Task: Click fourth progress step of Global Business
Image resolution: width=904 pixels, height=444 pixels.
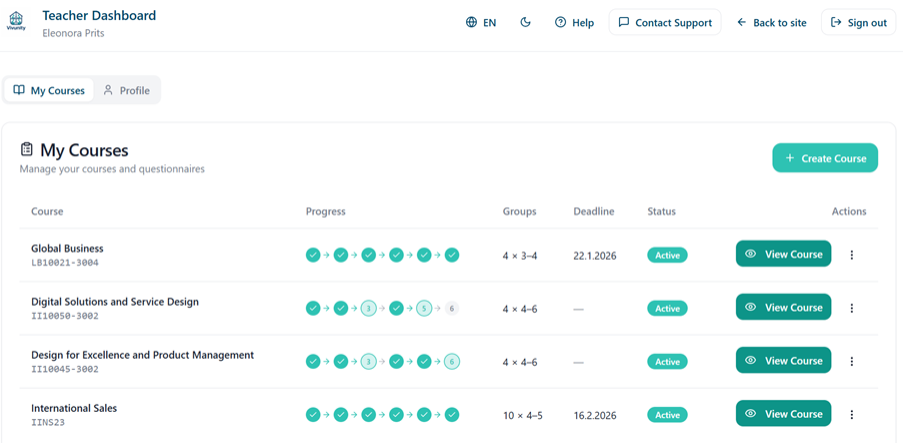Action: pyautogui.click(x=396, y=255)
